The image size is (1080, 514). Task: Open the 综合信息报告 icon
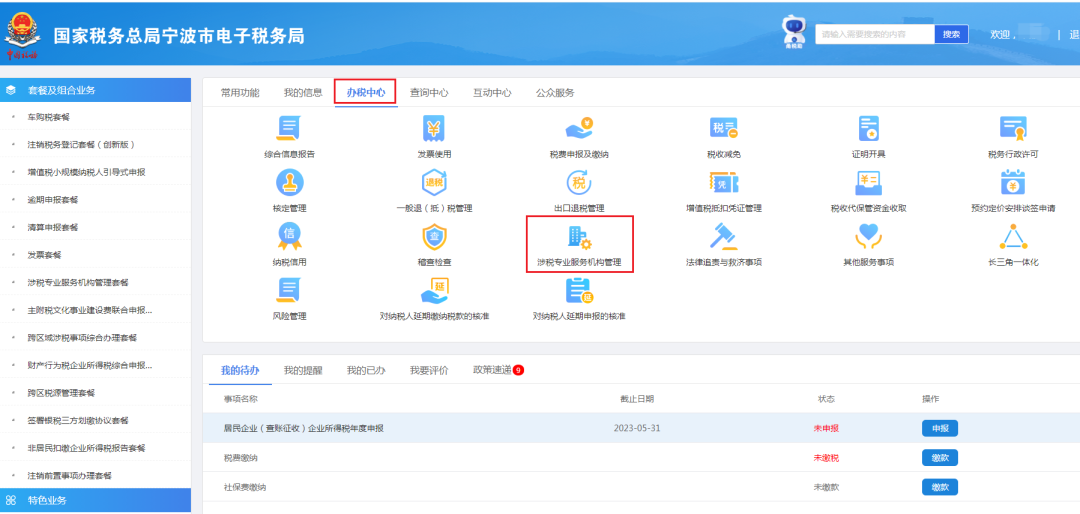[289, 129]
